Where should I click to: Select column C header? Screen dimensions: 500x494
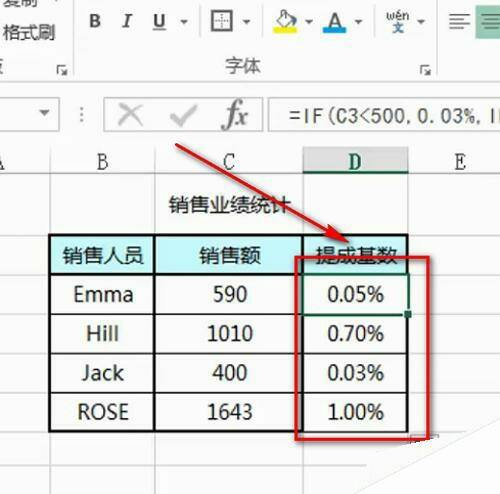click(x=229, y=162)
